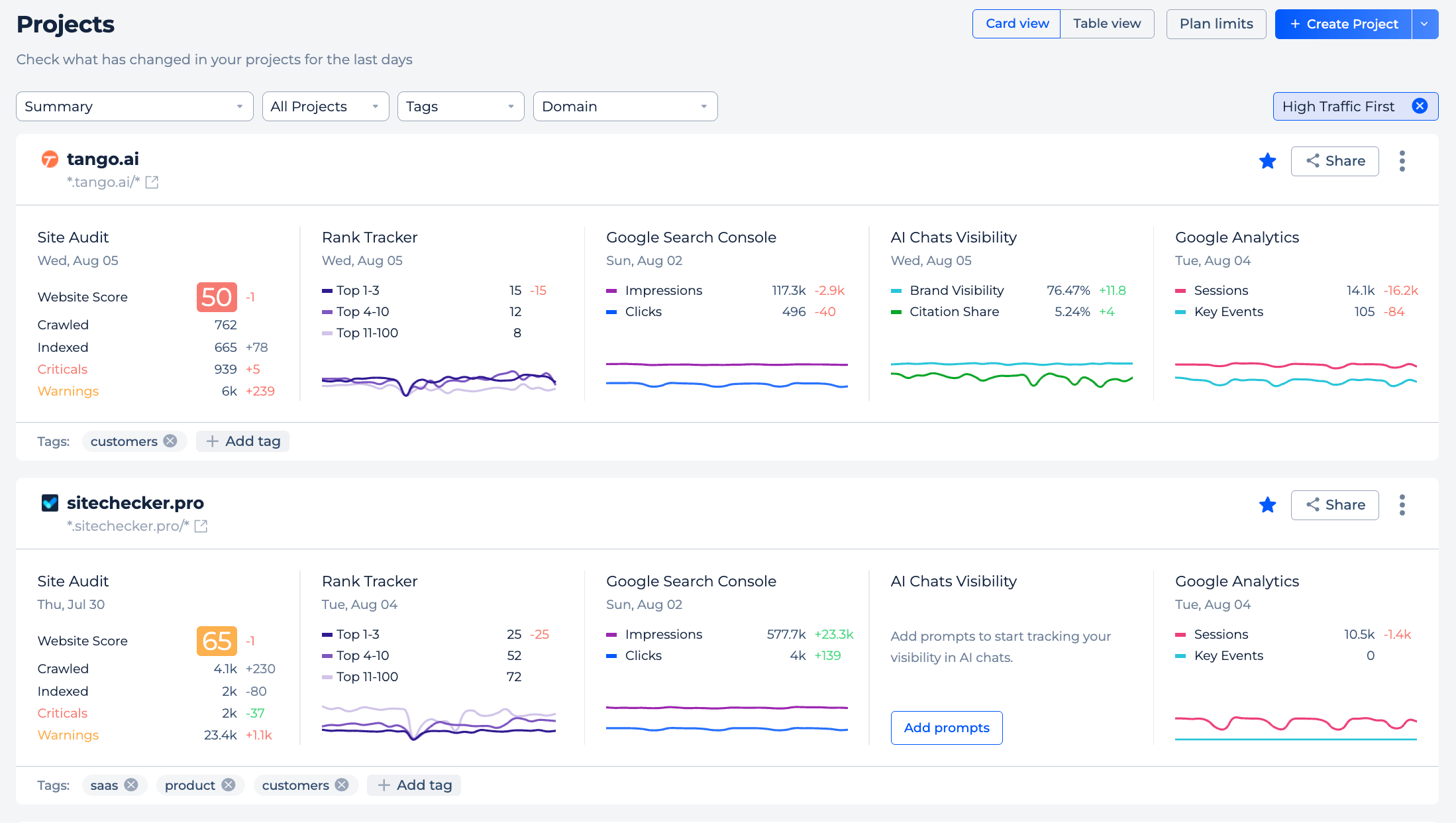Viewport: 1456px width, 823px height.
Task: Open sitechecker.pro Rank Tracker heading
Action: 370,581
